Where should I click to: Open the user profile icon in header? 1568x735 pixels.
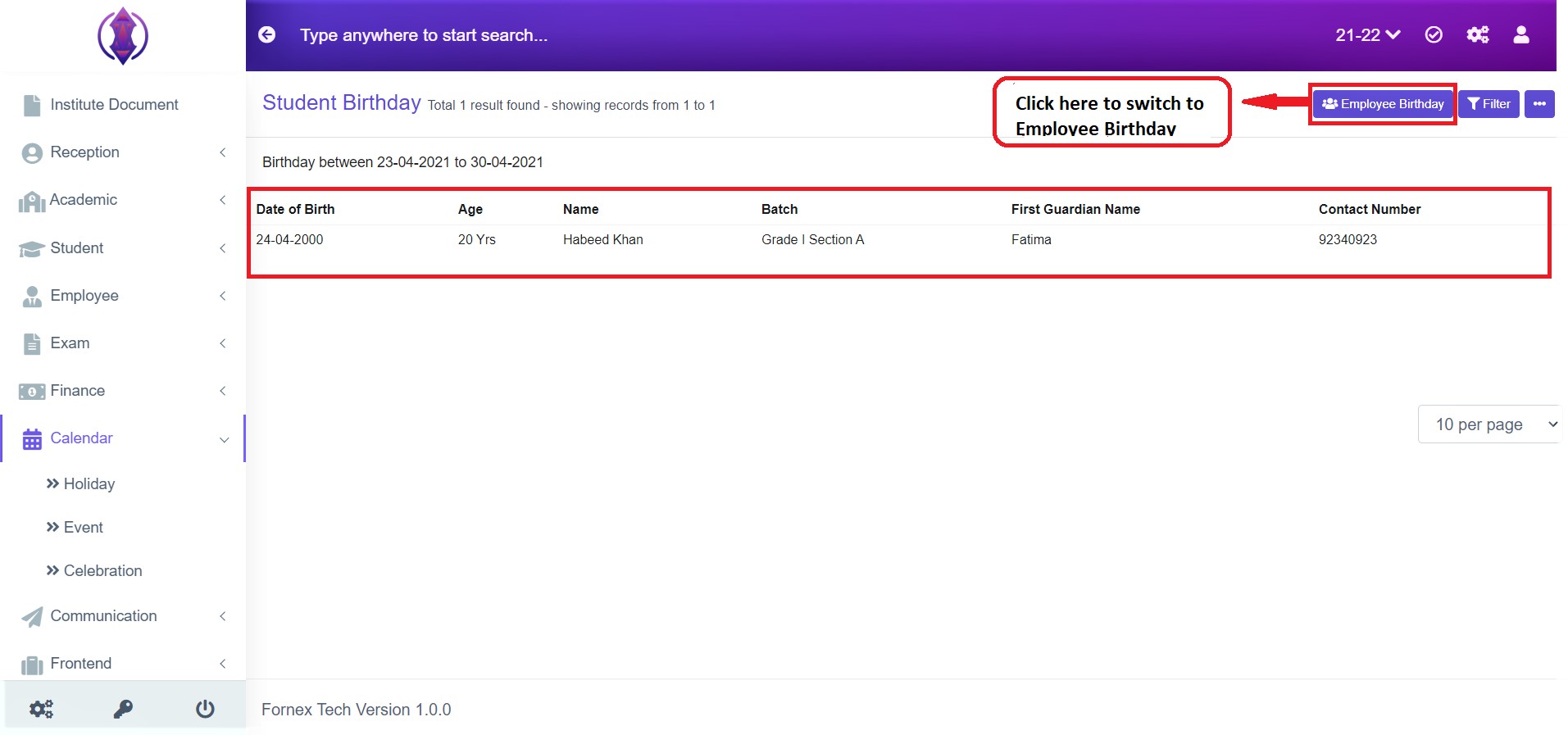1521,34
